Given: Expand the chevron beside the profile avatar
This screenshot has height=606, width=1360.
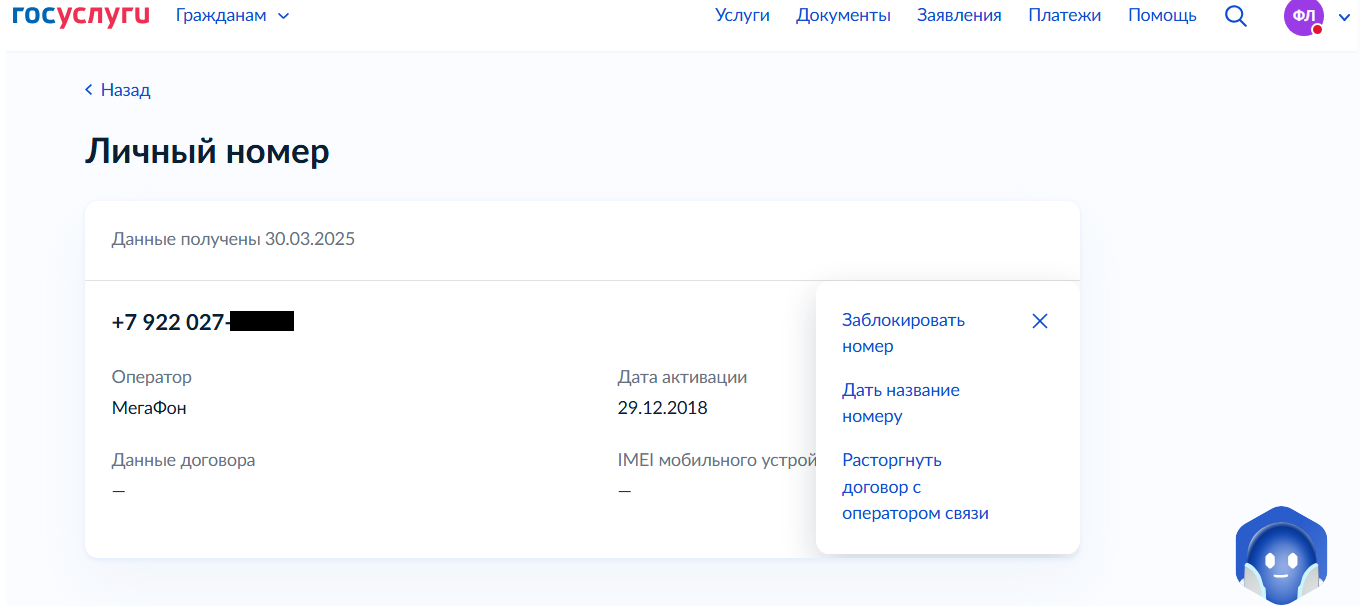Looking at the screenshot, I should 1344,17.
